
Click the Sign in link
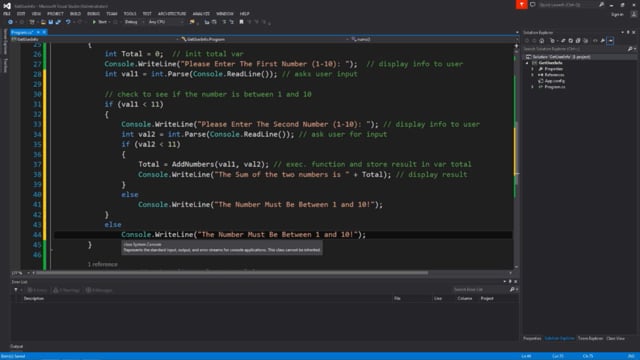coord(617,15)
